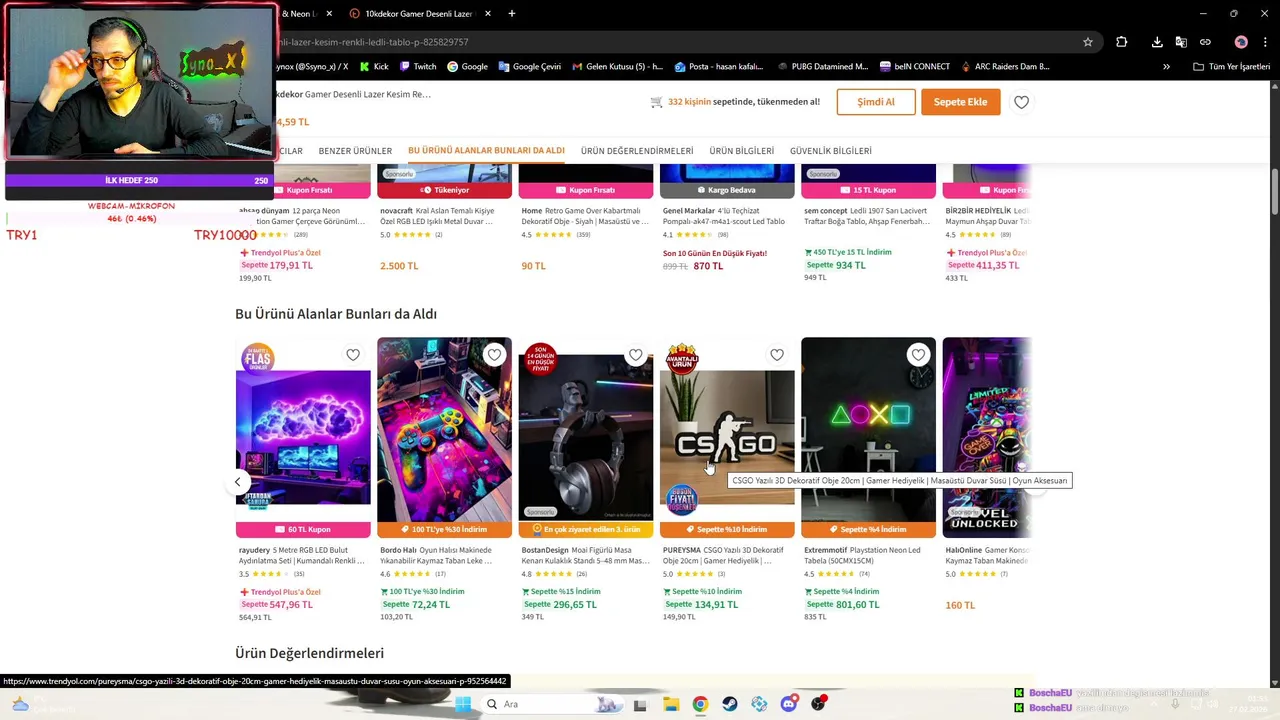Viewport: 1280px width, 720px height.
Task: Click the Şimdi Al button
Action: (876, 102)
